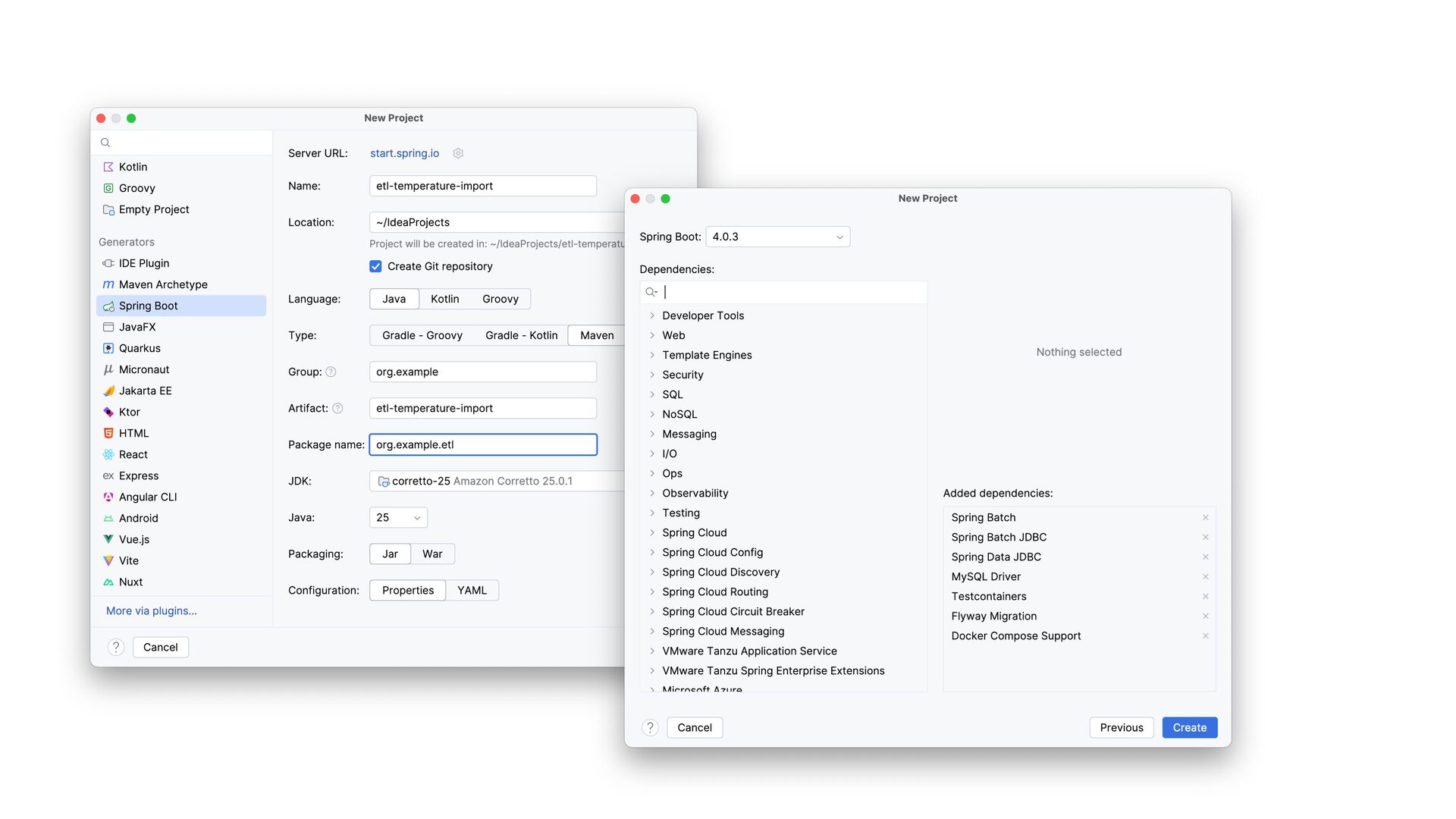The image size is (1456, 819).
Task: Expand the Developer Tools category
Action: 652,315
